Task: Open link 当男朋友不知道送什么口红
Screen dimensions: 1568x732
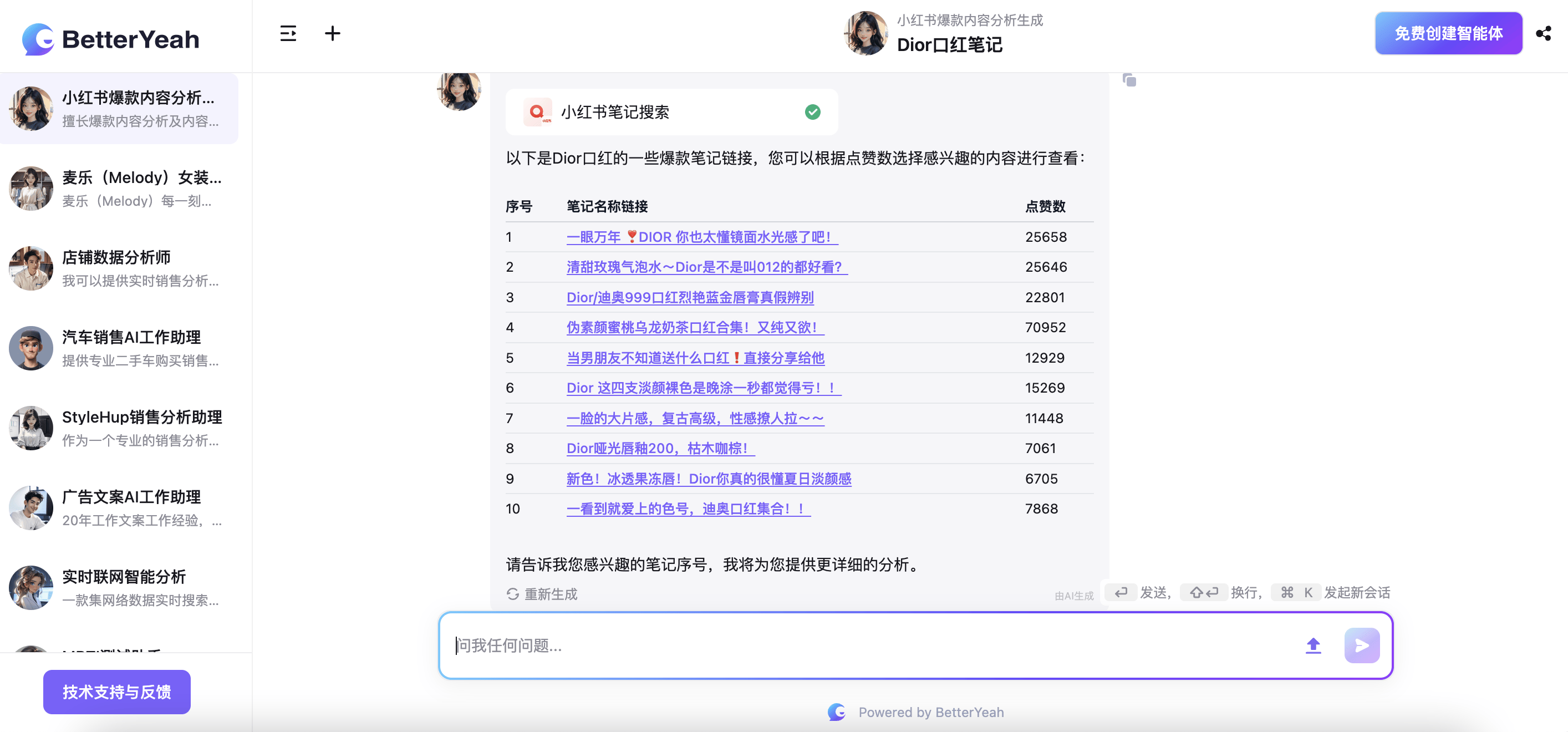Action: pos(695,358)
